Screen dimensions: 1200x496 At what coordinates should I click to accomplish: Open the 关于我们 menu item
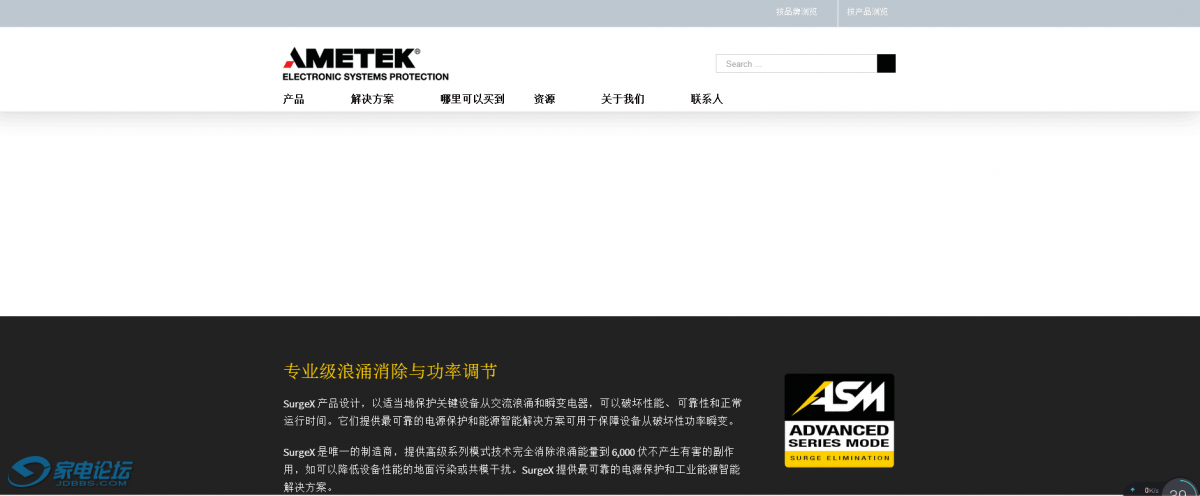coord(622,99)
